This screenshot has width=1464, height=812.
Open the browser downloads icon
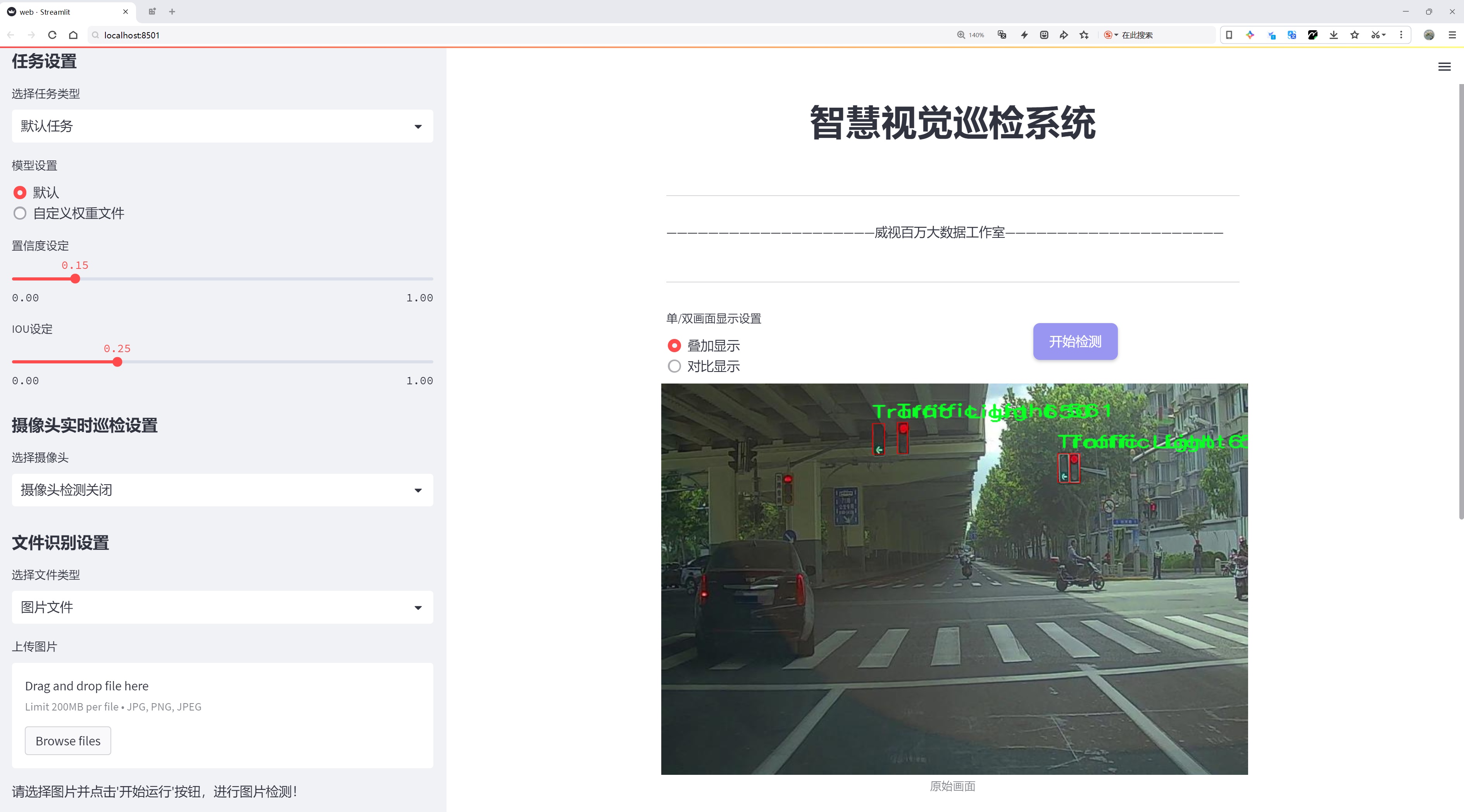[1333, 35]
